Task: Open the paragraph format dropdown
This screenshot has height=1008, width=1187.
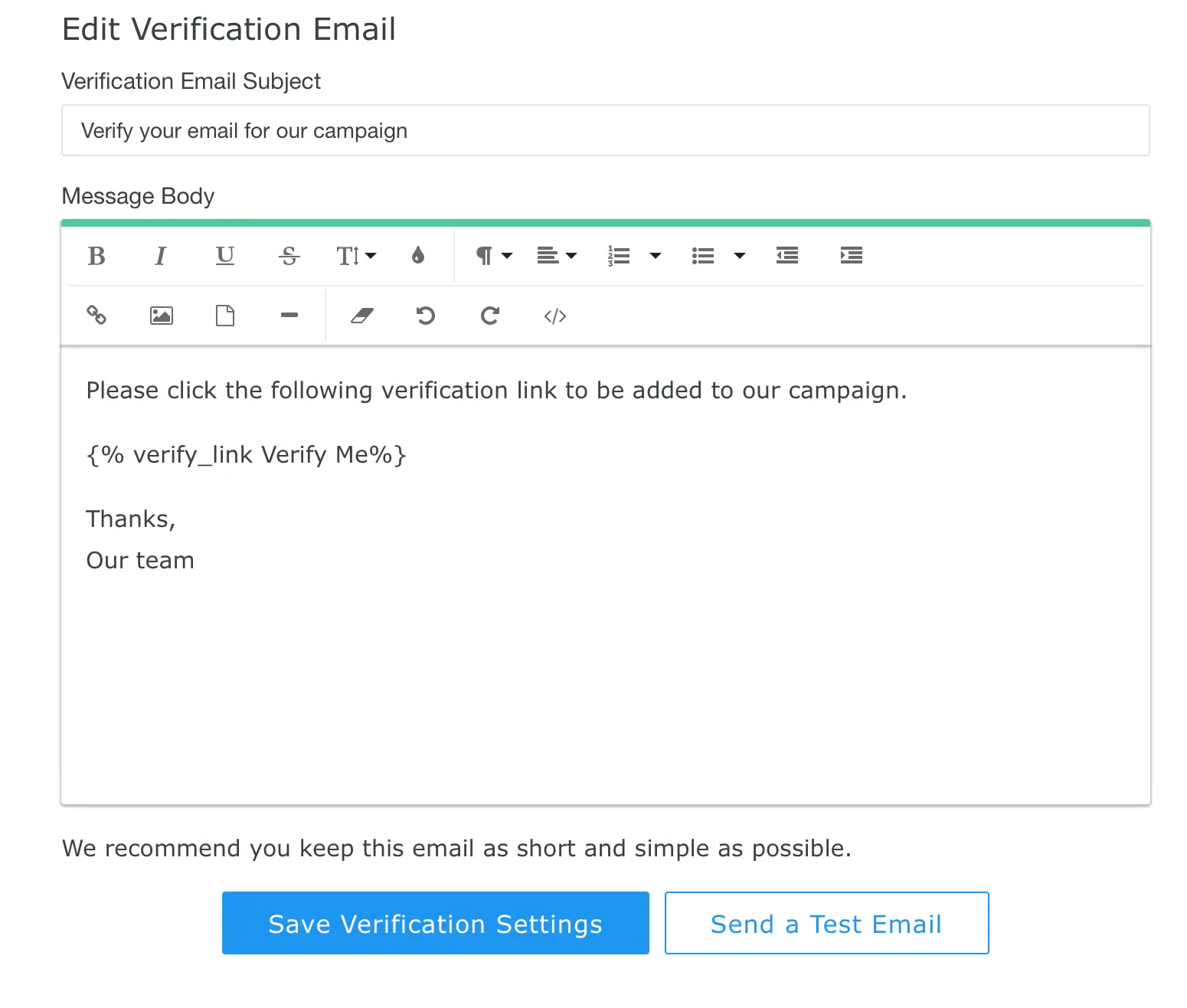Action: coord(493,256)
